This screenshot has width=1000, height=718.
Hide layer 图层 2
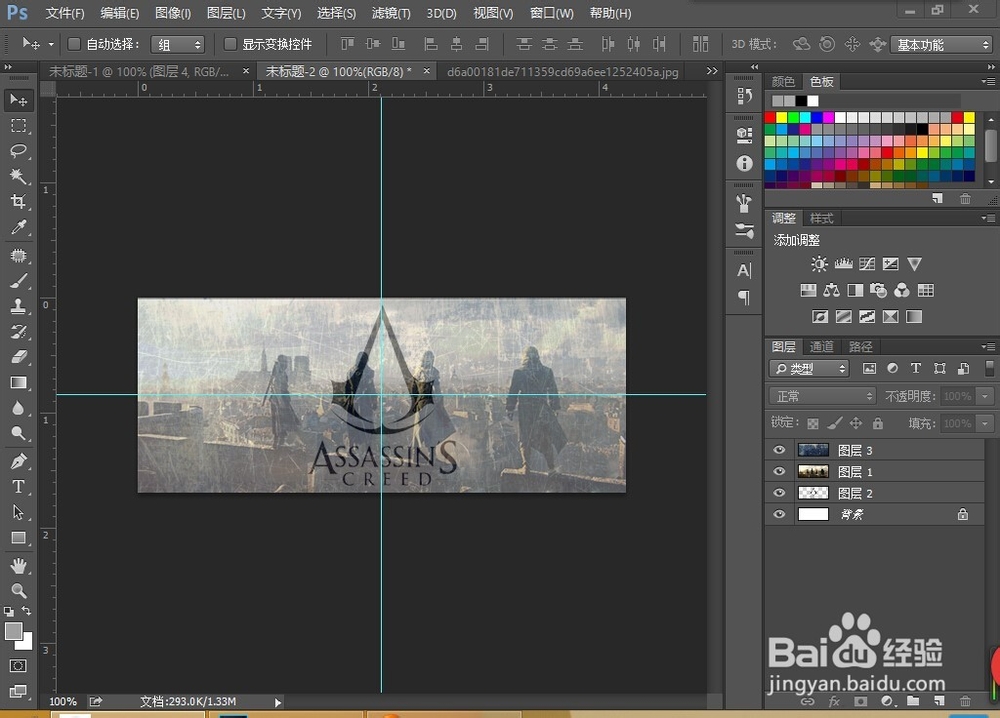click(779, 493)
